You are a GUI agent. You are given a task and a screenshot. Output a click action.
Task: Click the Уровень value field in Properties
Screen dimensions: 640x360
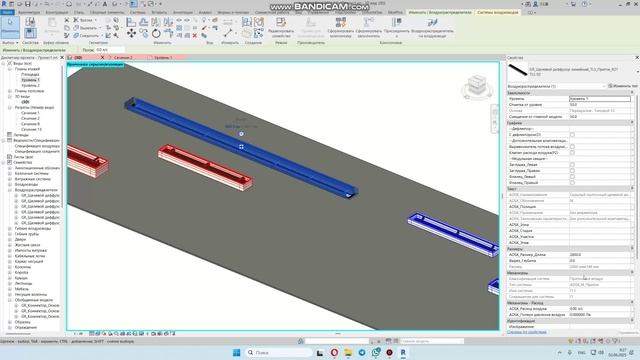point(600,99)
